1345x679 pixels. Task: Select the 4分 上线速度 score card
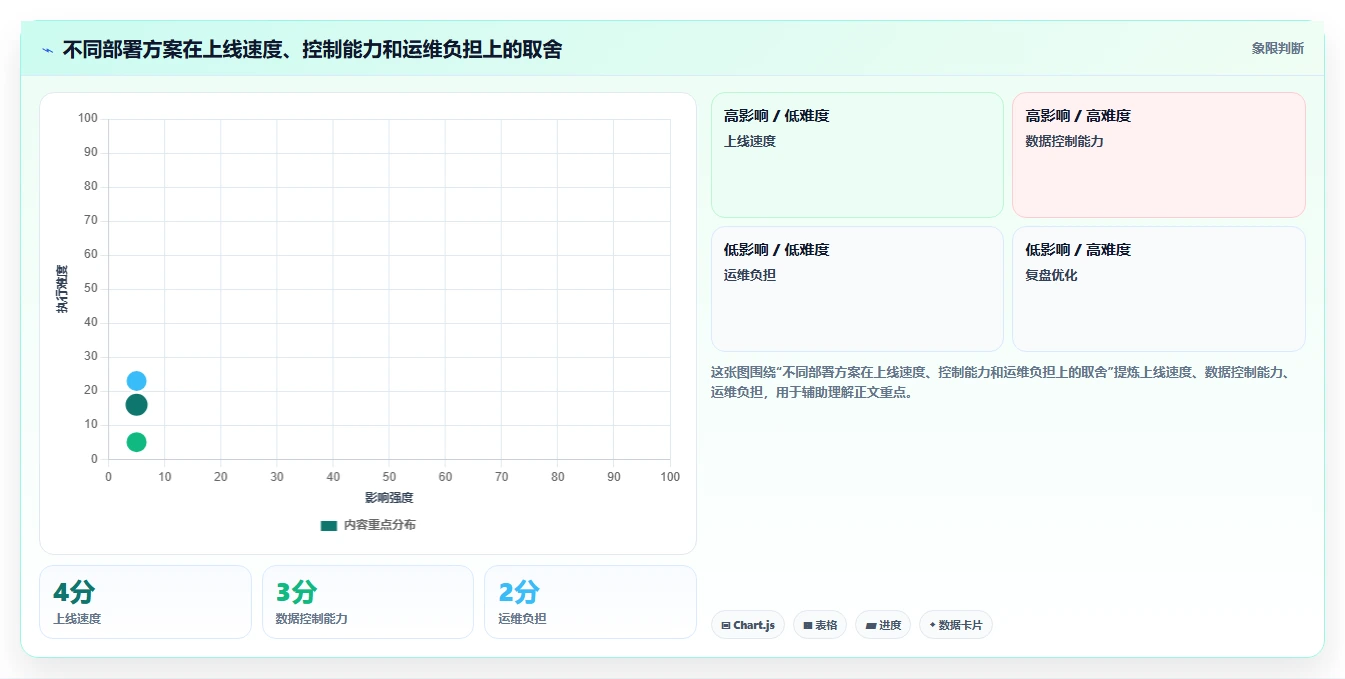pos(145,602)
